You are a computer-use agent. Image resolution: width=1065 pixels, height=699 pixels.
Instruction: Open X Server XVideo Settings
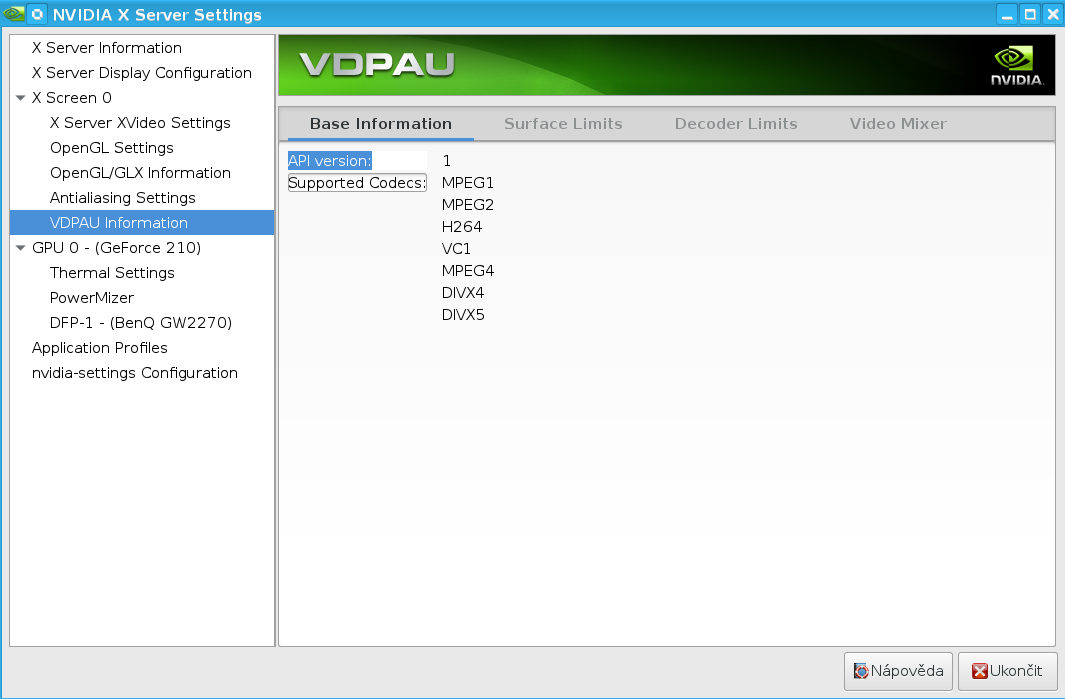pyautogui.click(x=140, y=123)
